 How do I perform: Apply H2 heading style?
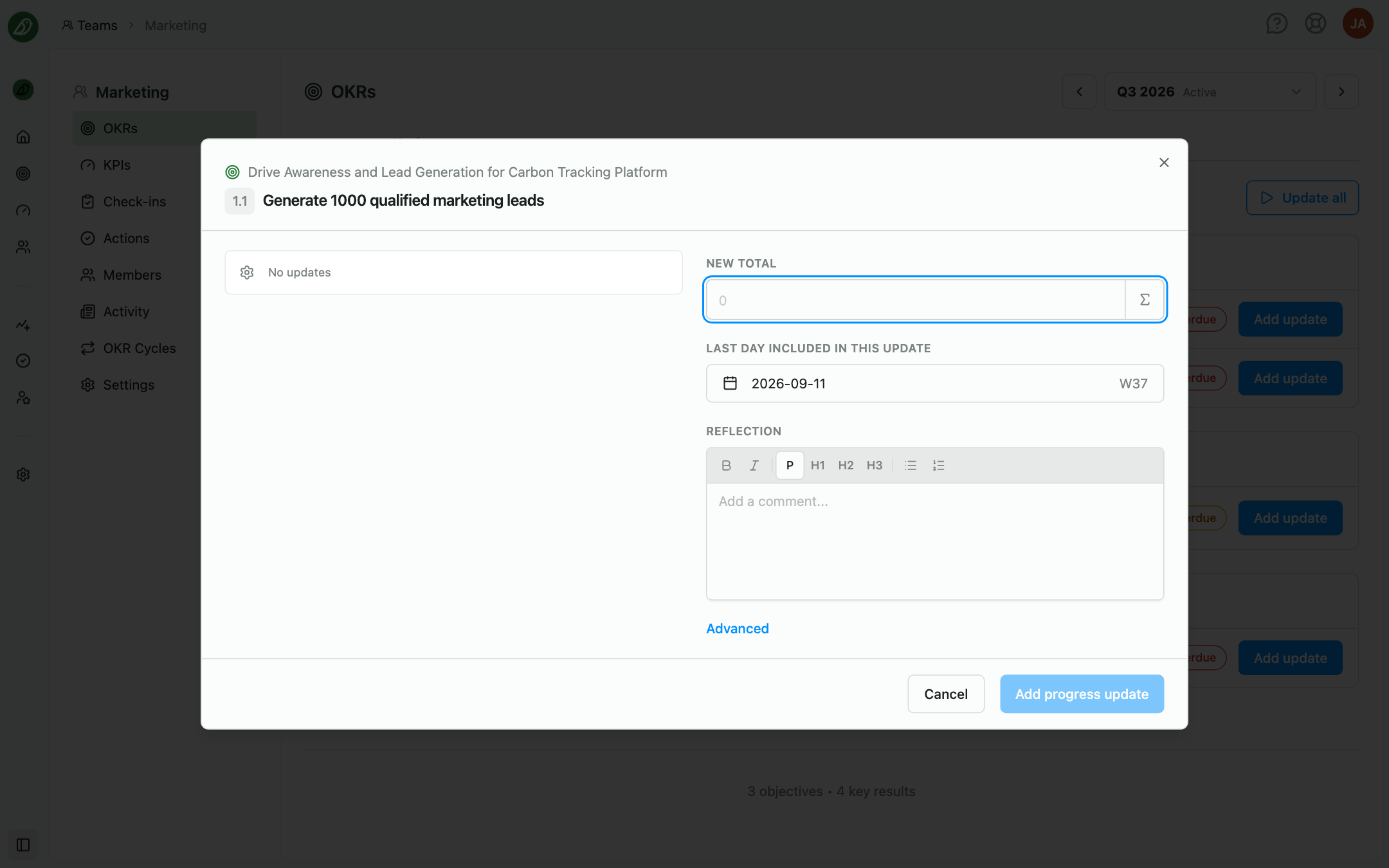846,466
